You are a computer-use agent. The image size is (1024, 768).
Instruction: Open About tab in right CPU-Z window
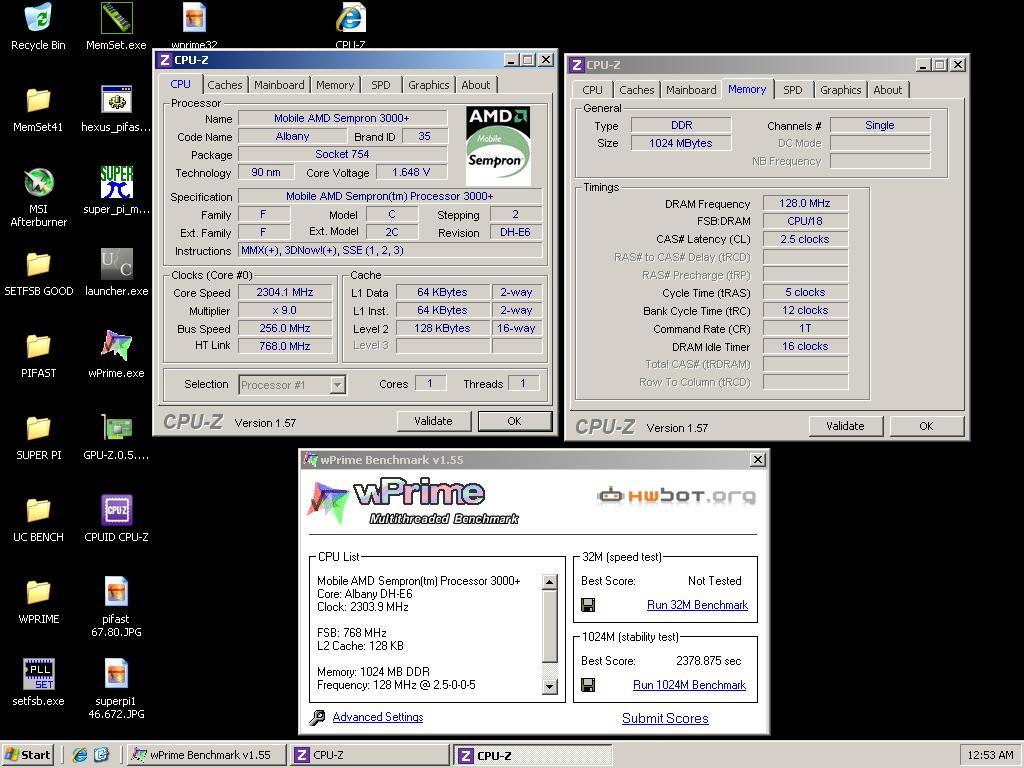(888, 90)
